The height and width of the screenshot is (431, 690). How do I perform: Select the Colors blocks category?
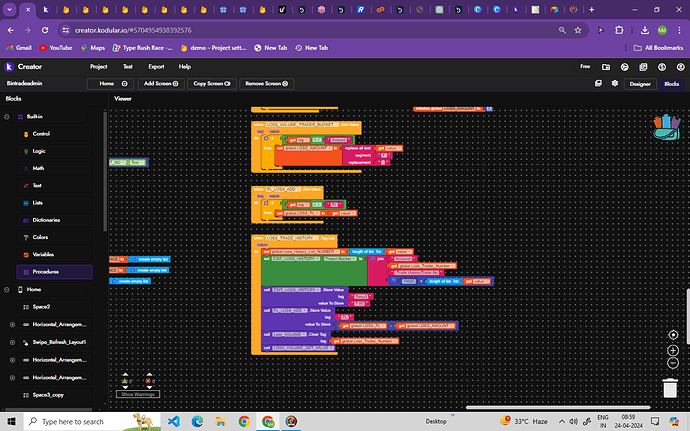point(40,237)
